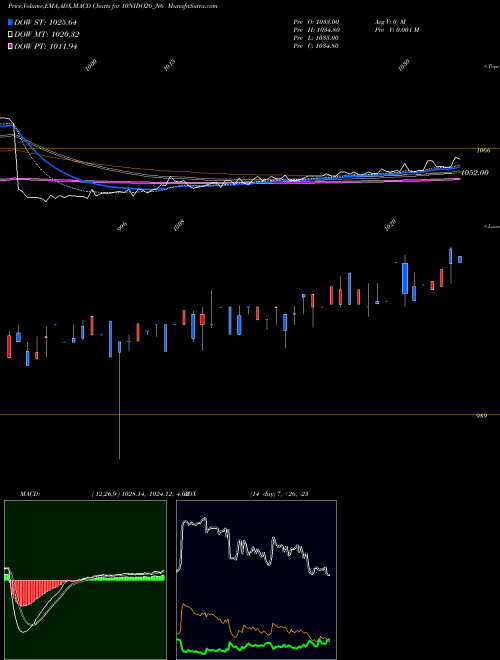The width and height of the screenshot is (500, 660).
Task: Select the 'DOW MT: 1020.32' legend text
Action: click(x=47, y=35)
